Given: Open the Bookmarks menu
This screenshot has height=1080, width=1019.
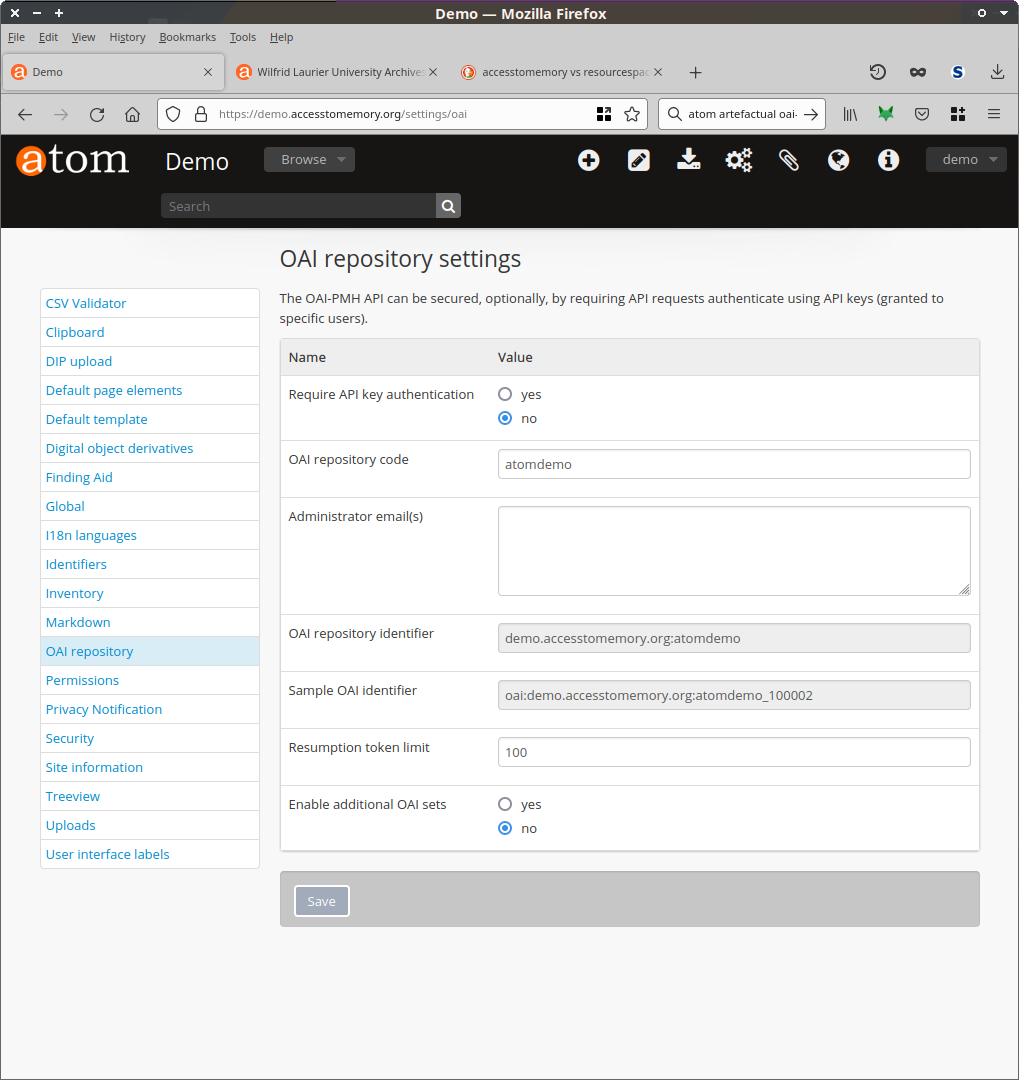Looking at the screenshot, I should click(x=187, y=37).
